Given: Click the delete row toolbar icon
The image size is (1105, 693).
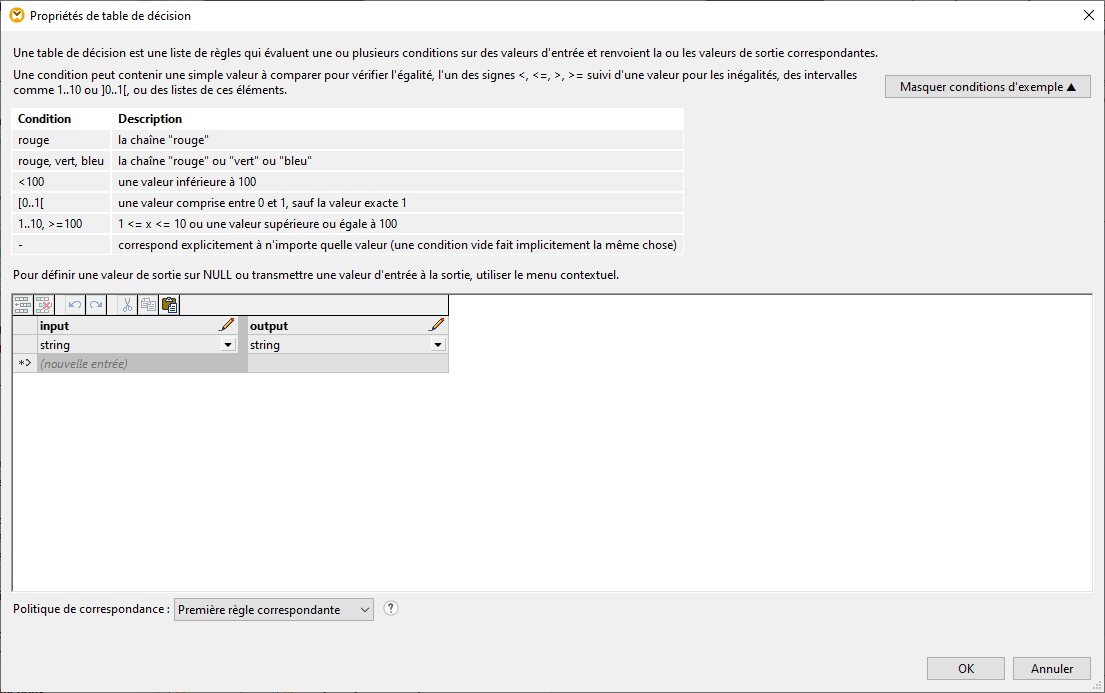Looking at the screenshot, I should point(43,305).
